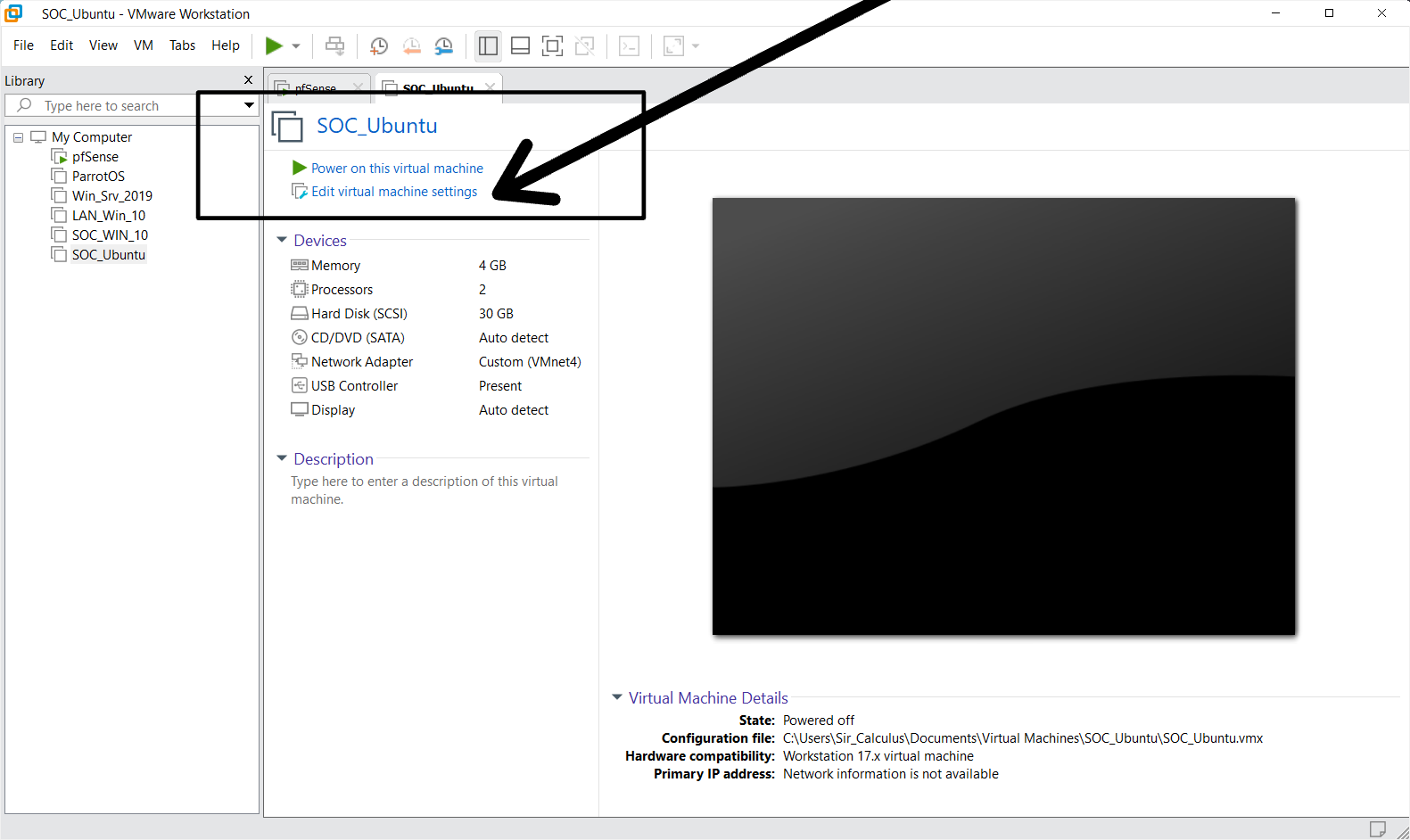Toggle the thumbnail bar view icon
This screenshot has width=1410, height=840.
[x=520, y=46]
